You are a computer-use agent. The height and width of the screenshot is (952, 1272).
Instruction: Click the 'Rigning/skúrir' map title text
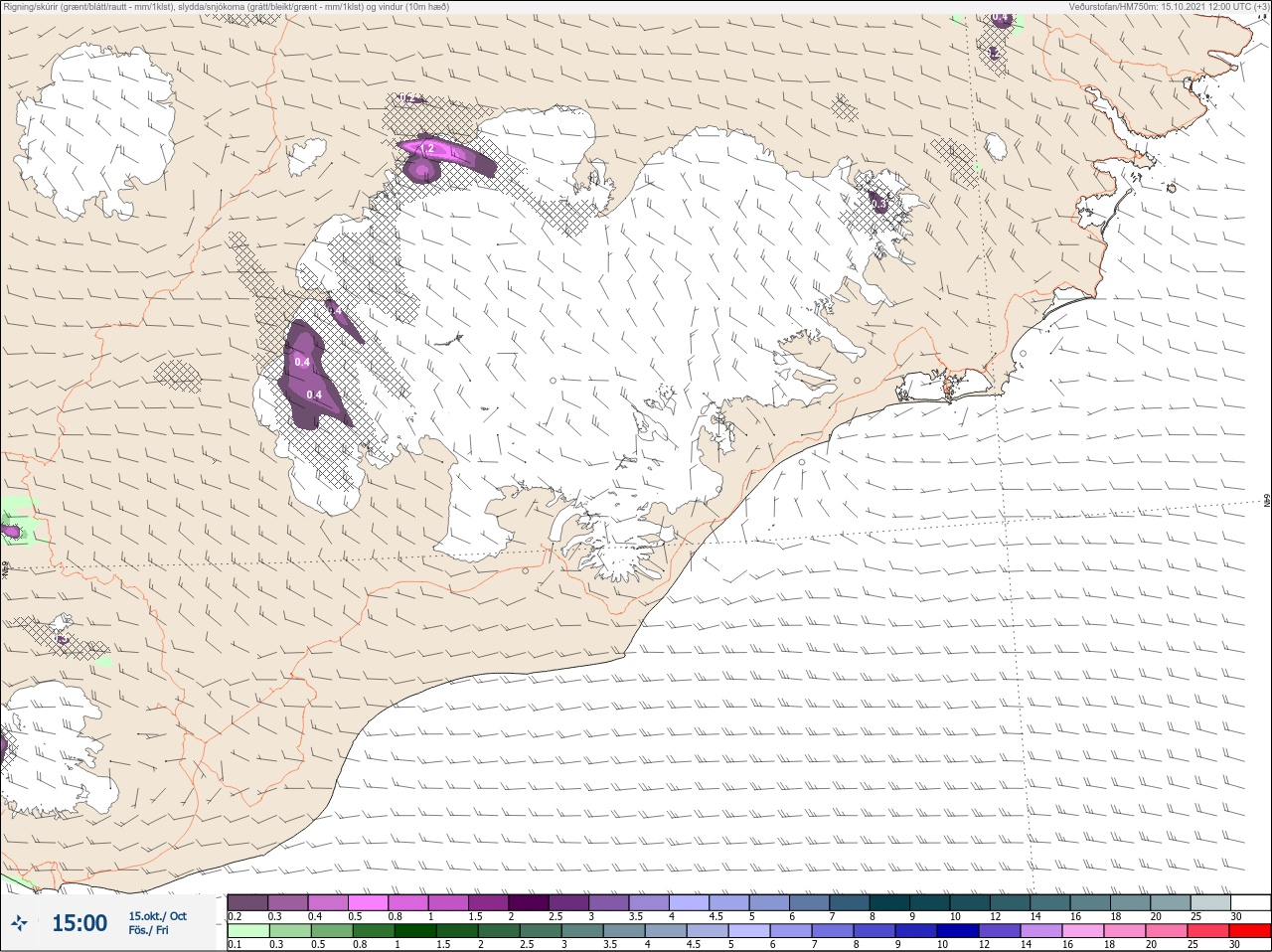pos(226,7)
